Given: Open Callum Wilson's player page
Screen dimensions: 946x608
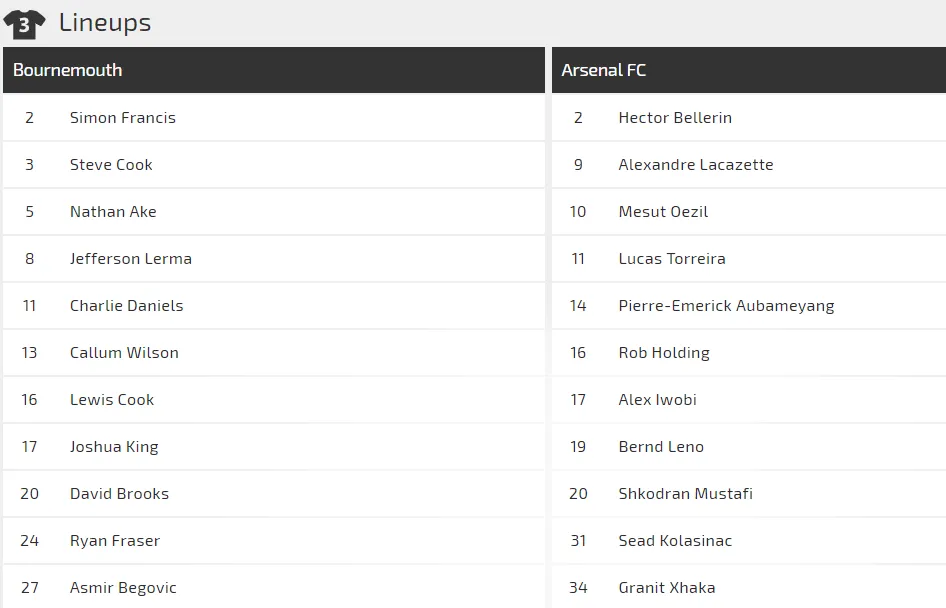Looking at the screenshot, I should 124,352.
